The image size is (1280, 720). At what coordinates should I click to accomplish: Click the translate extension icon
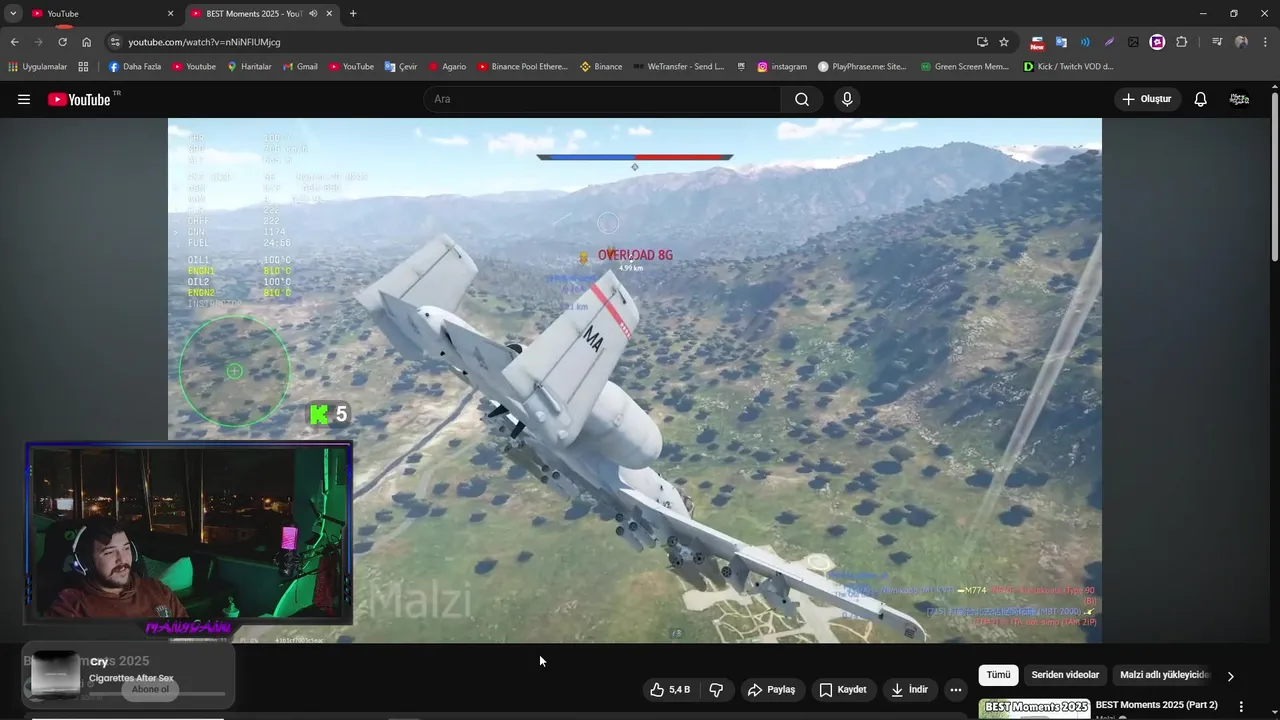[1061, 42]
